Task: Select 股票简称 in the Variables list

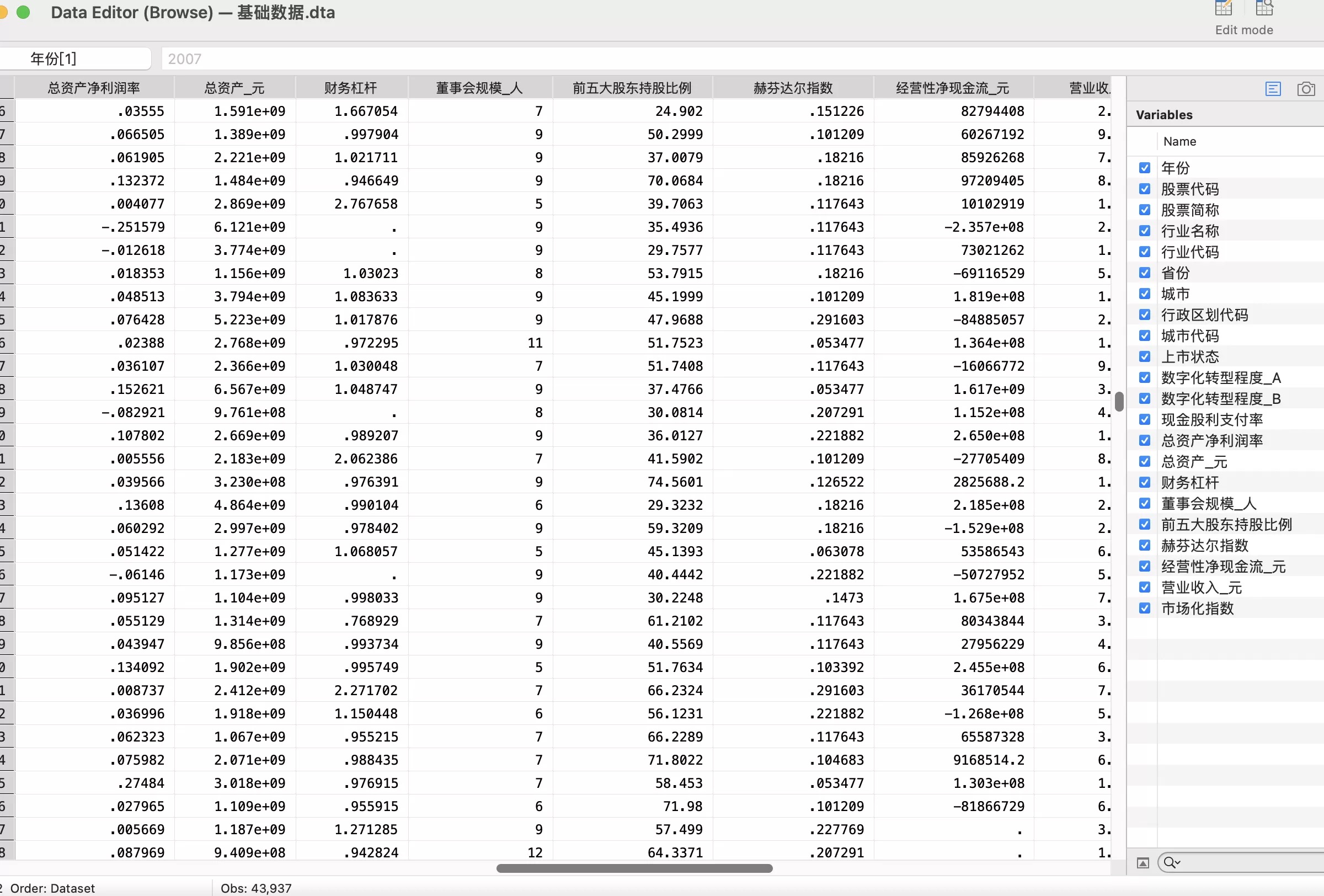Action: coord(1190,210)
